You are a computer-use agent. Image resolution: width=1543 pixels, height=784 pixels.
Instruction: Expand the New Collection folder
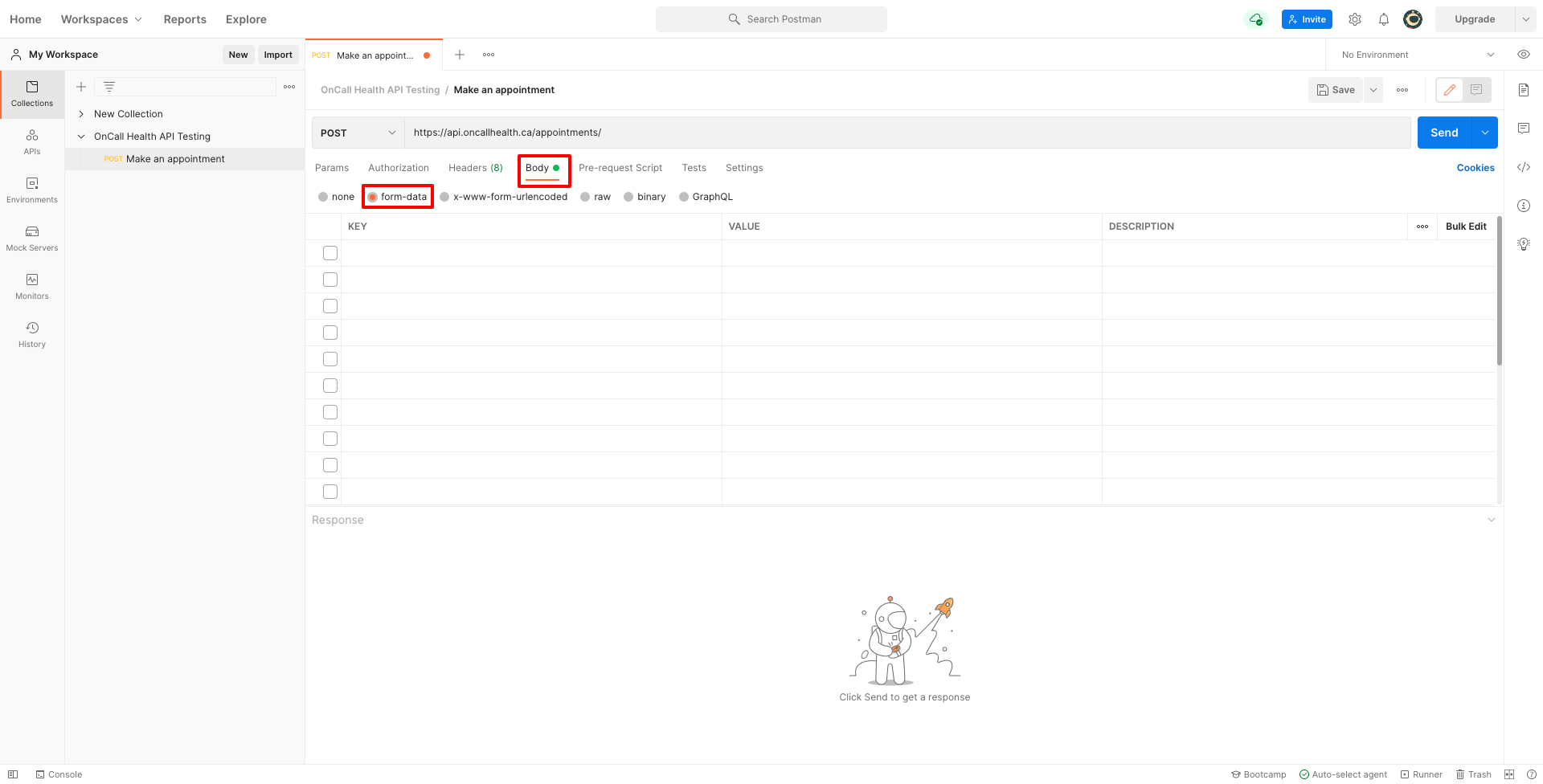pyautogui.click(x=81, y=114)
